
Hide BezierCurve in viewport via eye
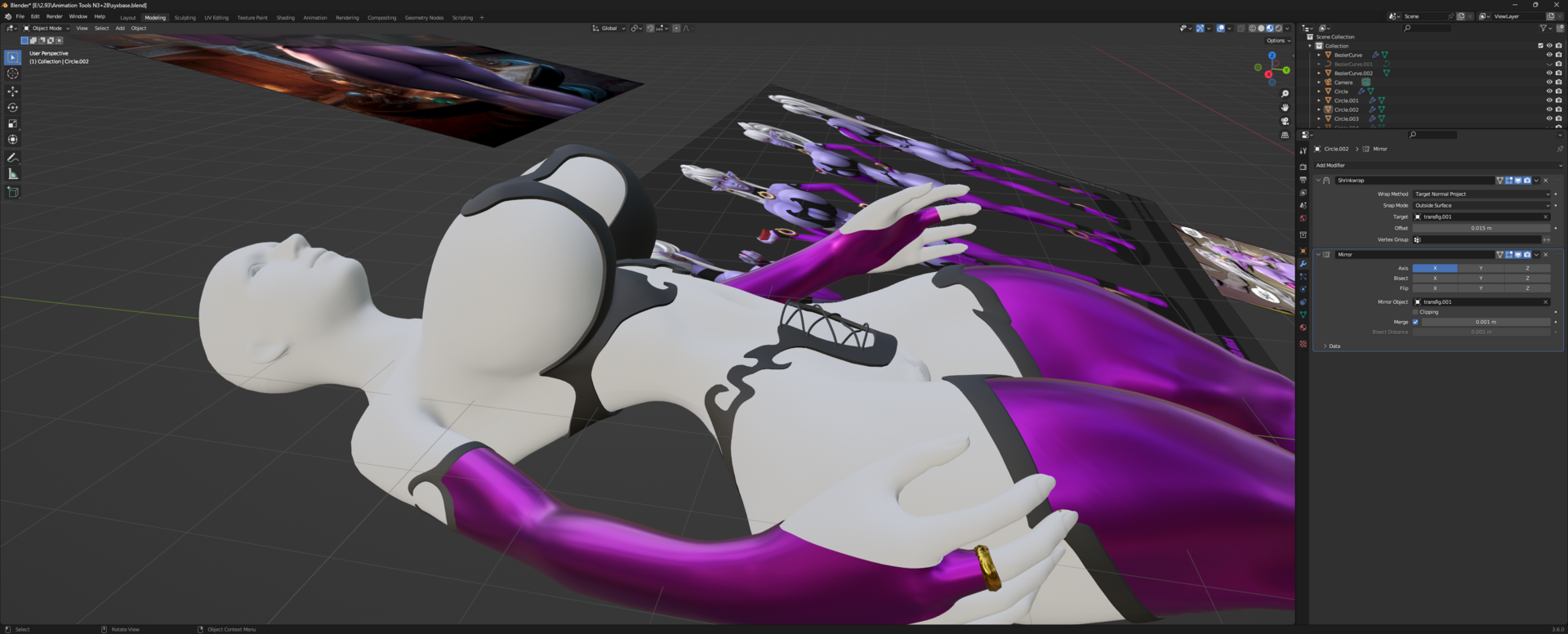point(1549,55)
